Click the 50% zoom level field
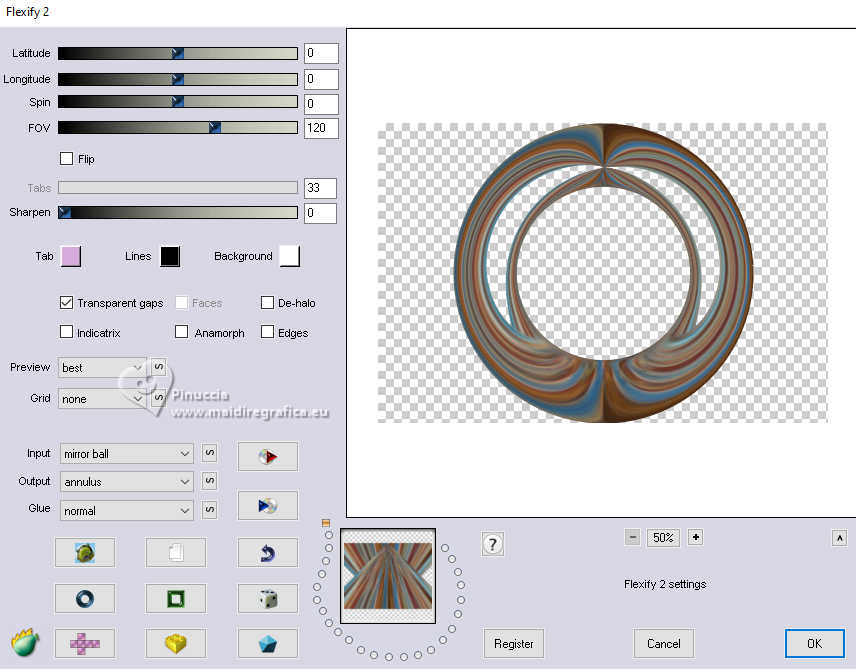This screenshot has width=856, height=669. click(x=663, y=537)
